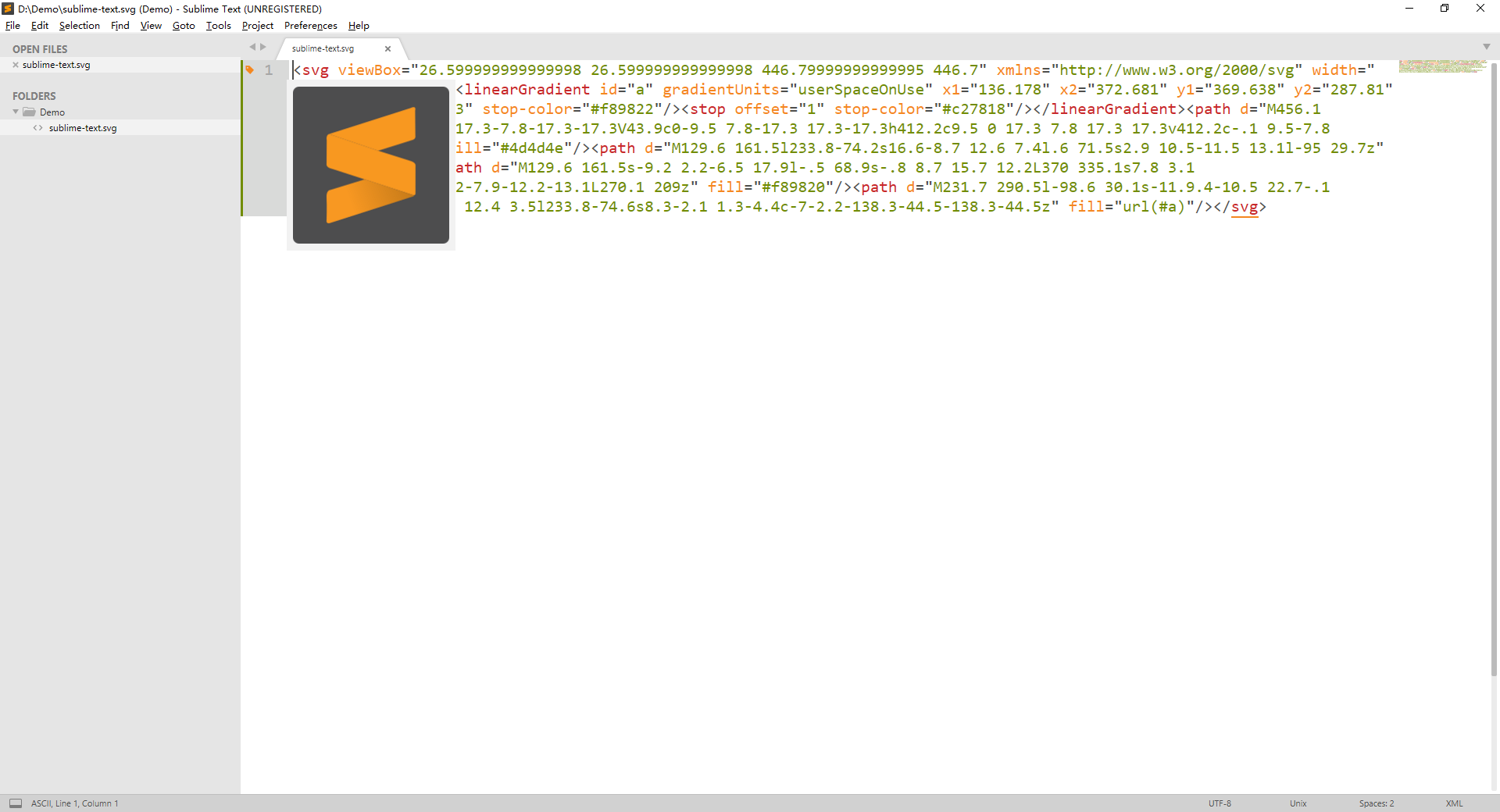Click the xmlns URL value in code

1177,70
